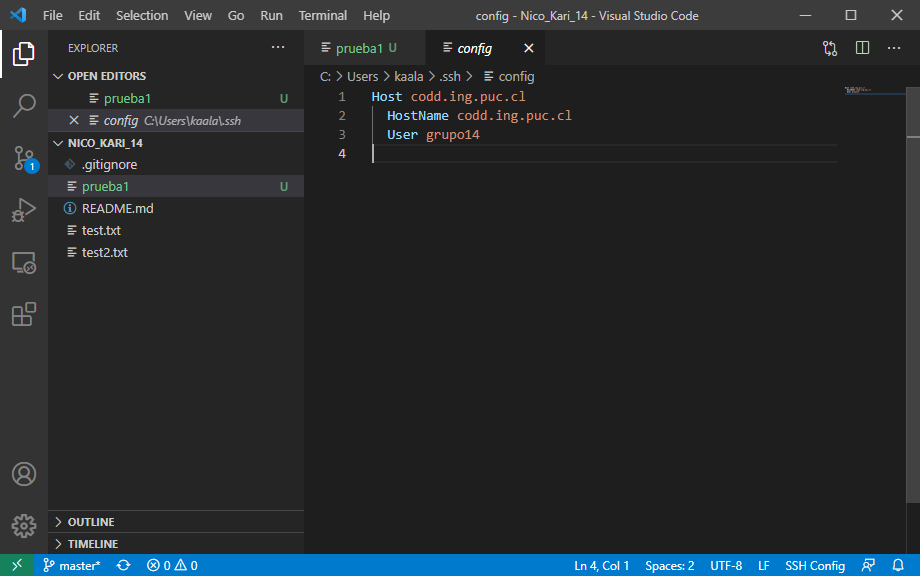
Task: Click the C: breadcrumb segment
Action: coord(325,77)
